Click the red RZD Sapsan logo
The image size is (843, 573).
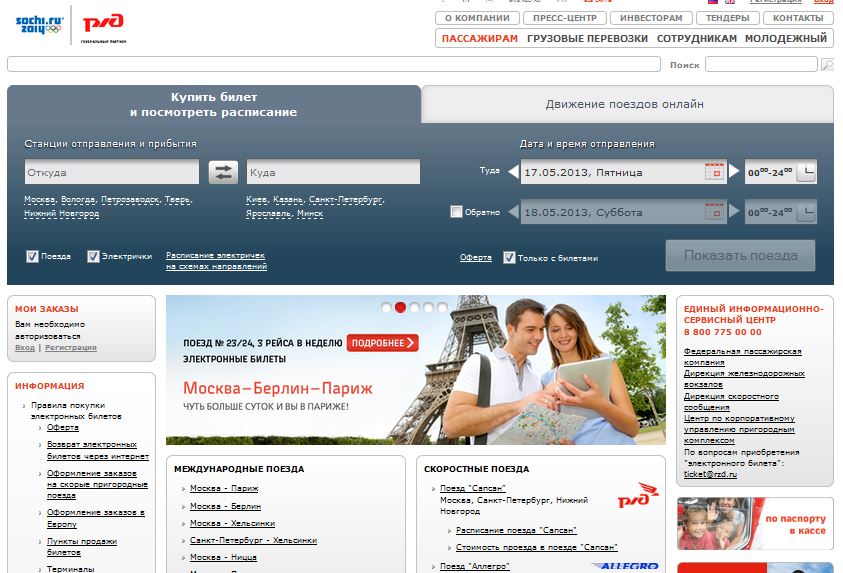coord(638,495)
